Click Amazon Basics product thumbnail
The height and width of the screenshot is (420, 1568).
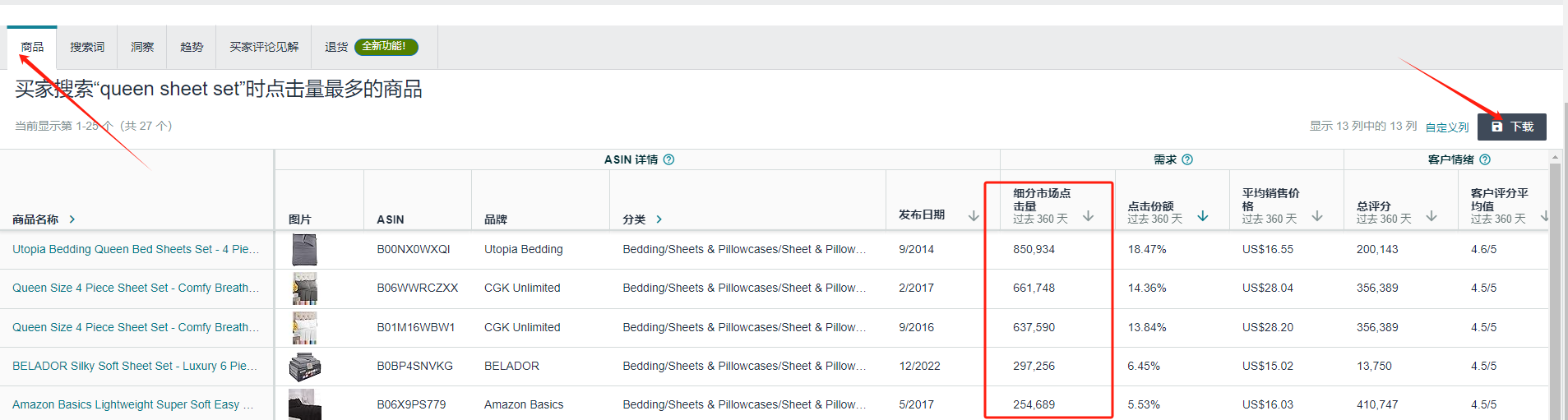tap(304, 405)
